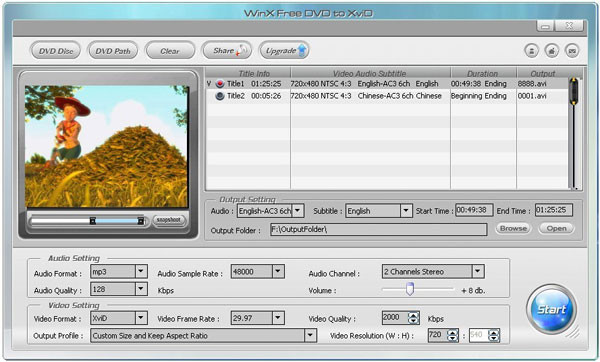Open the Audio track dropdown

[298, 211]
